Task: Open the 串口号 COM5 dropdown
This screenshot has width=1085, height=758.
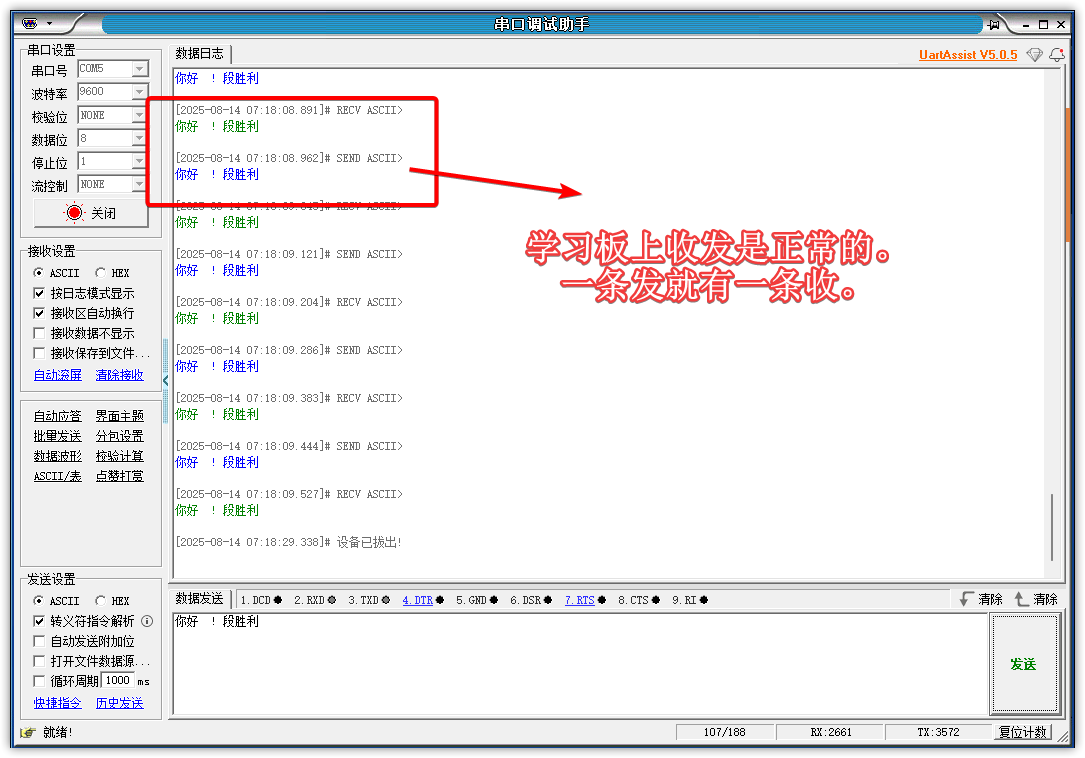Action: click(140, 69)
